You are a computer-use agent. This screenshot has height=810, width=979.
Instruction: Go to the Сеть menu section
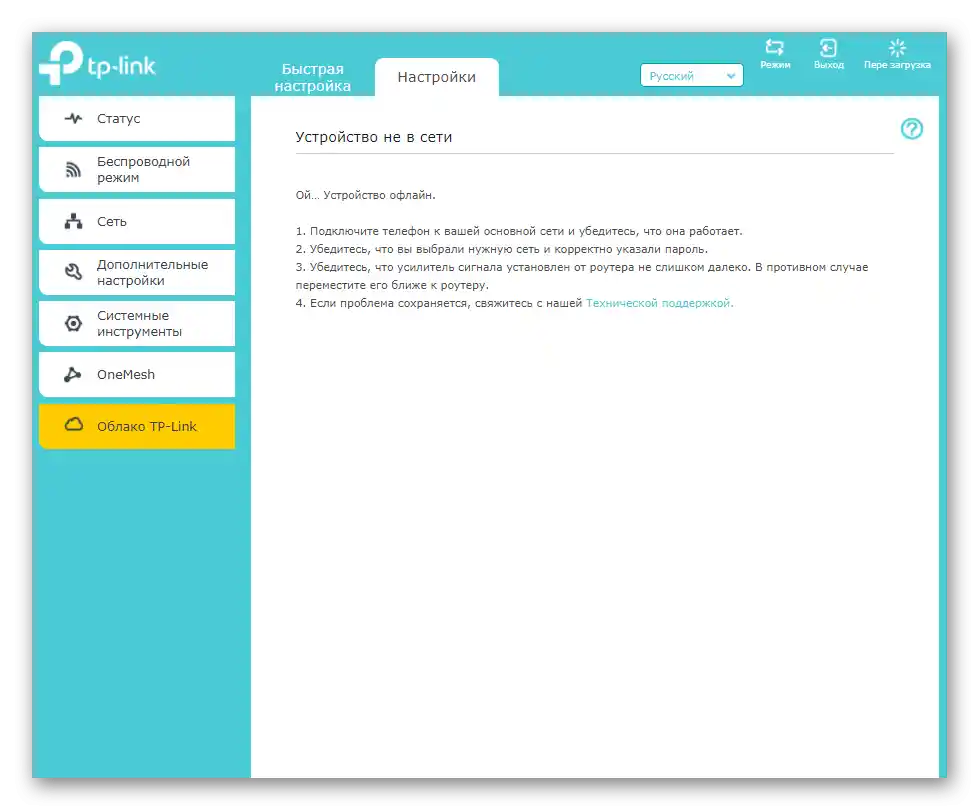(x=137, y=221)
